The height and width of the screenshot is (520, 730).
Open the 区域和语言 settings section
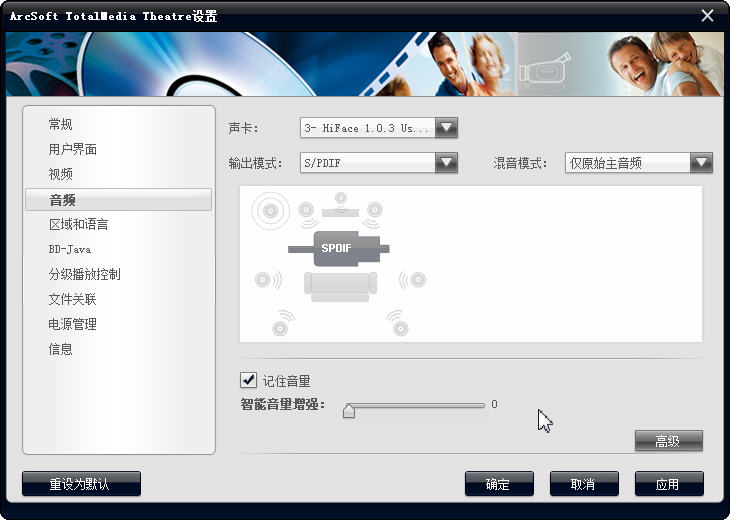pos(79,224)
